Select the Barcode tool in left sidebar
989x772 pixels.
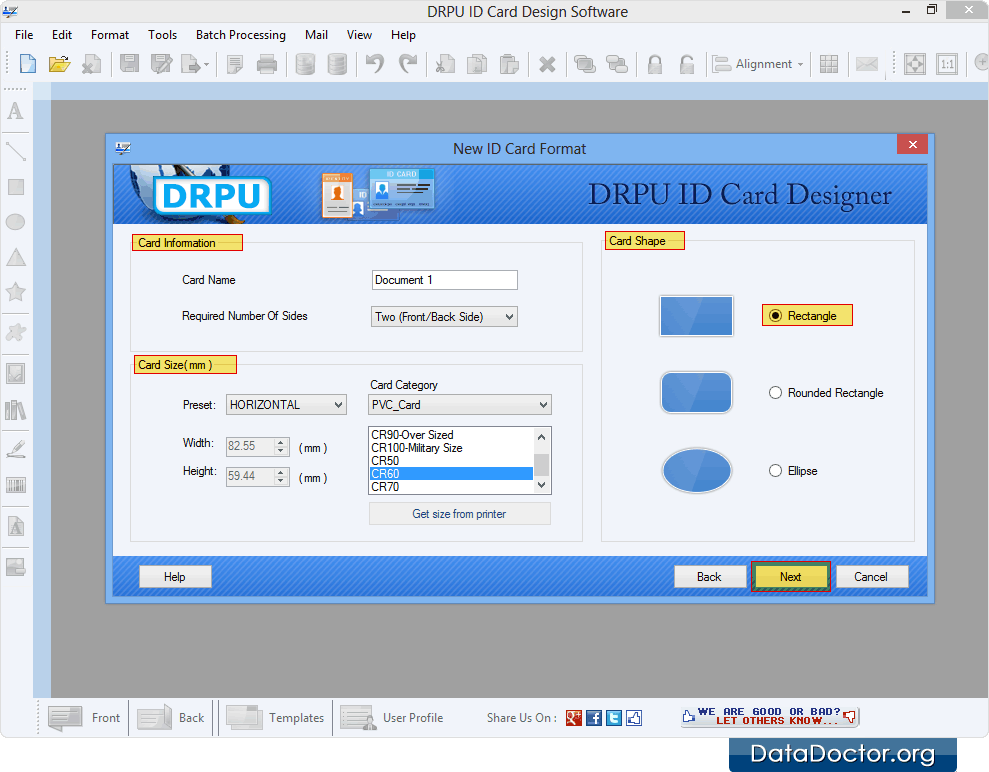coord(16,485)
